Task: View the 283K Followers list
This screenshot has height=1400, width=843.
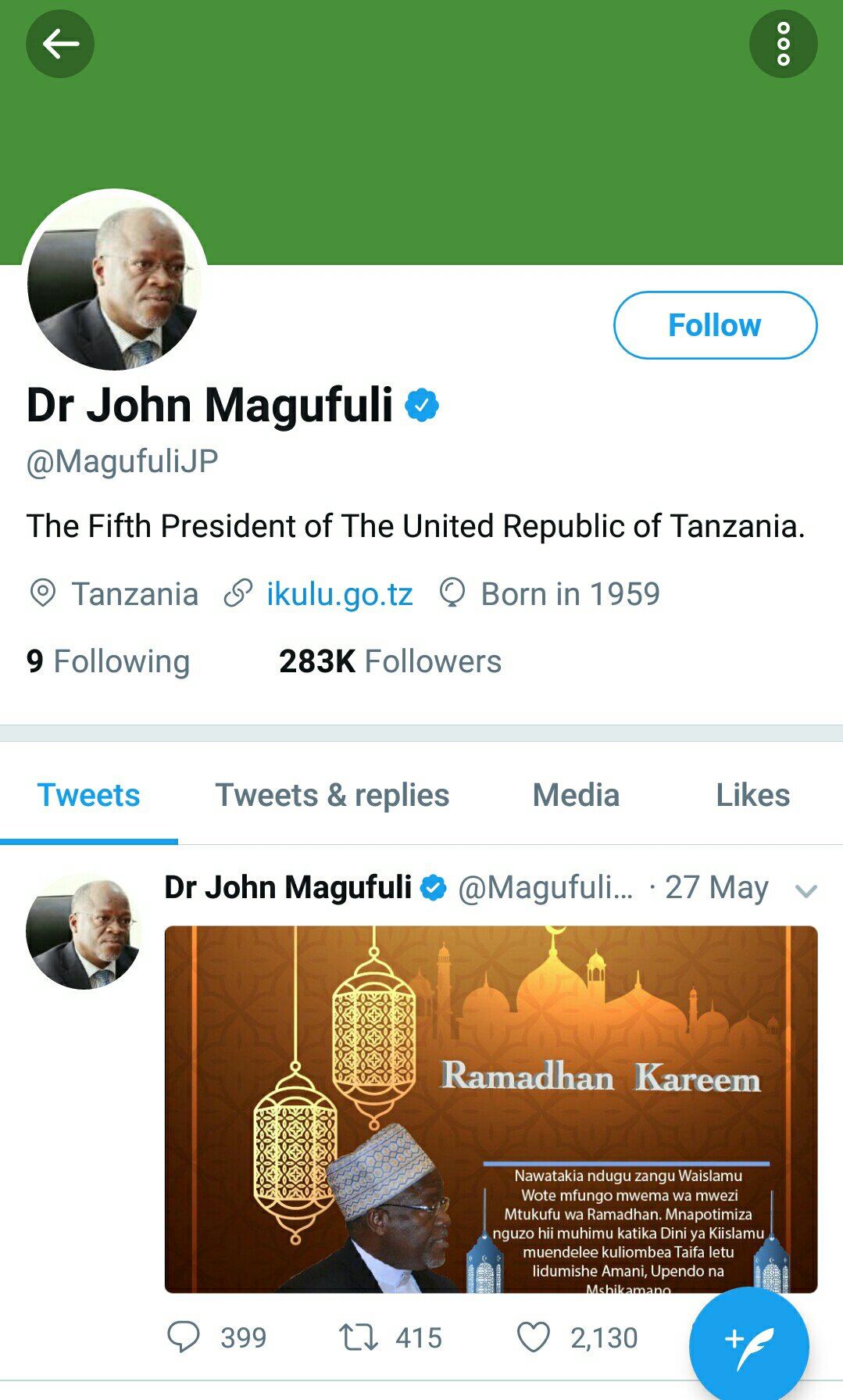Action: coord(390,661)
